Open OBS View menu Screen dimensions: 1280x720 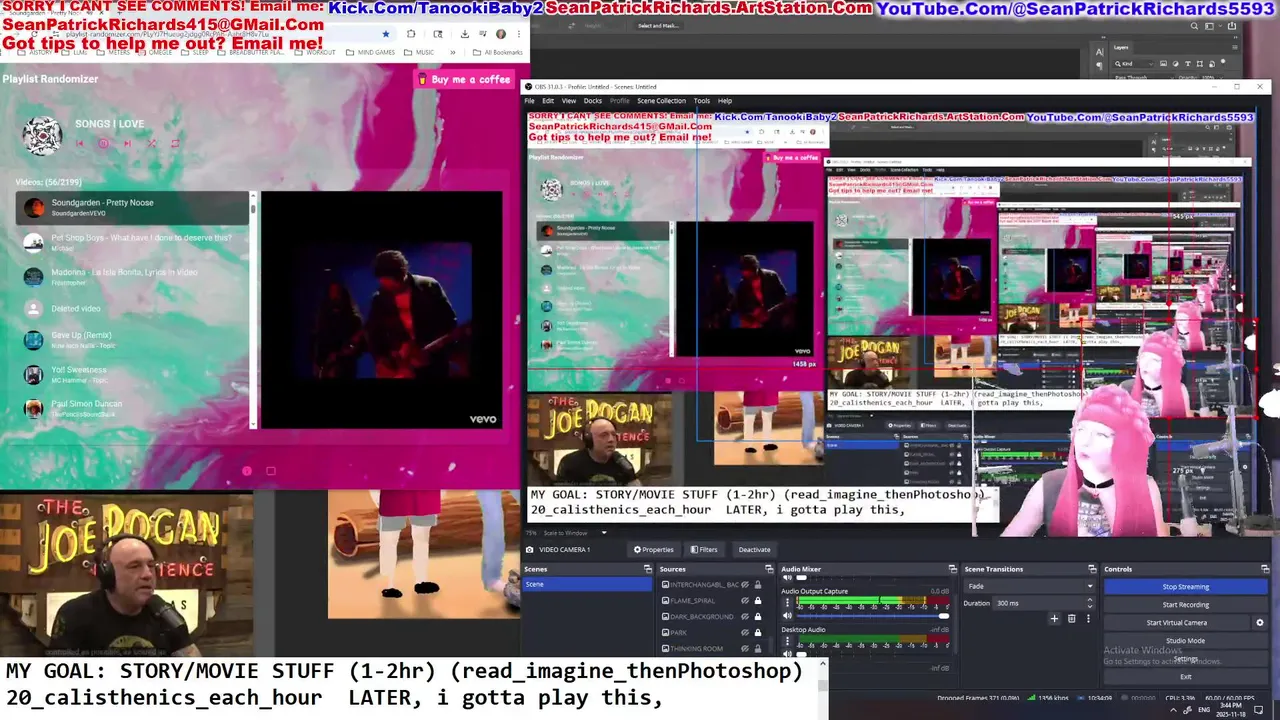(x=569, y=101)
